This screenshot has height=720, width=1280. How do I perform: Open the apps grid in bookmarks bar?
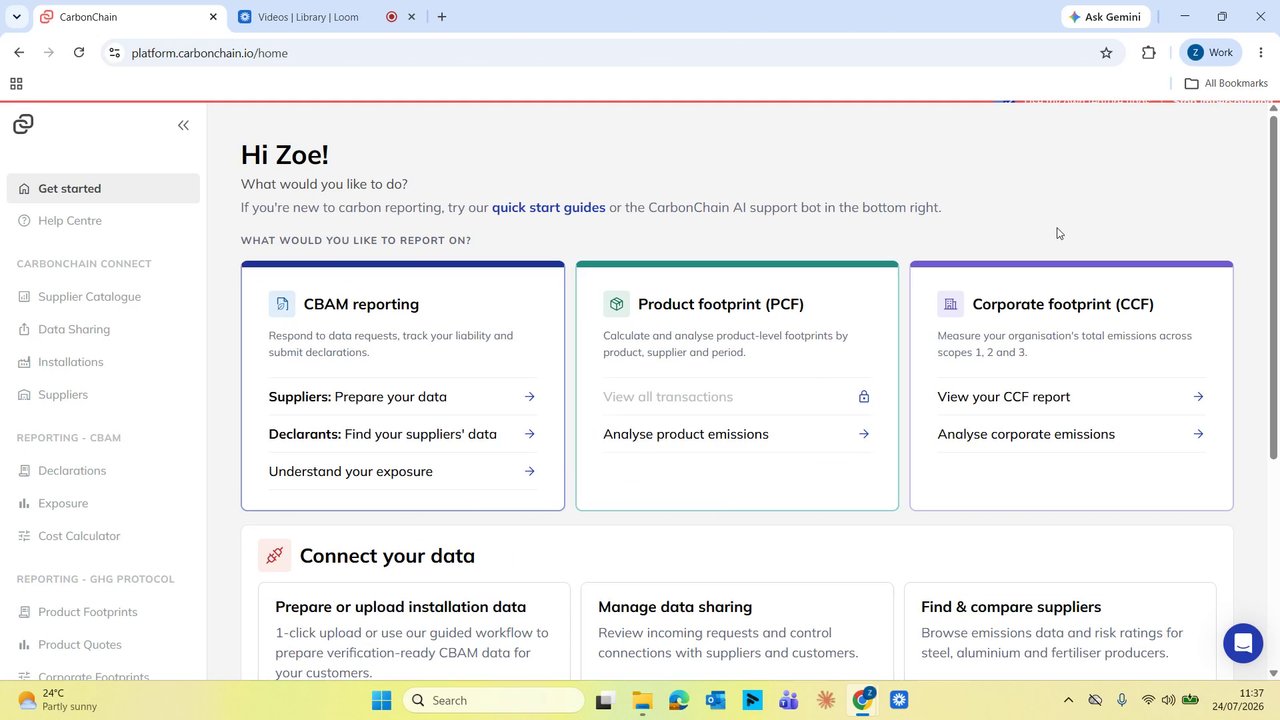16,84
